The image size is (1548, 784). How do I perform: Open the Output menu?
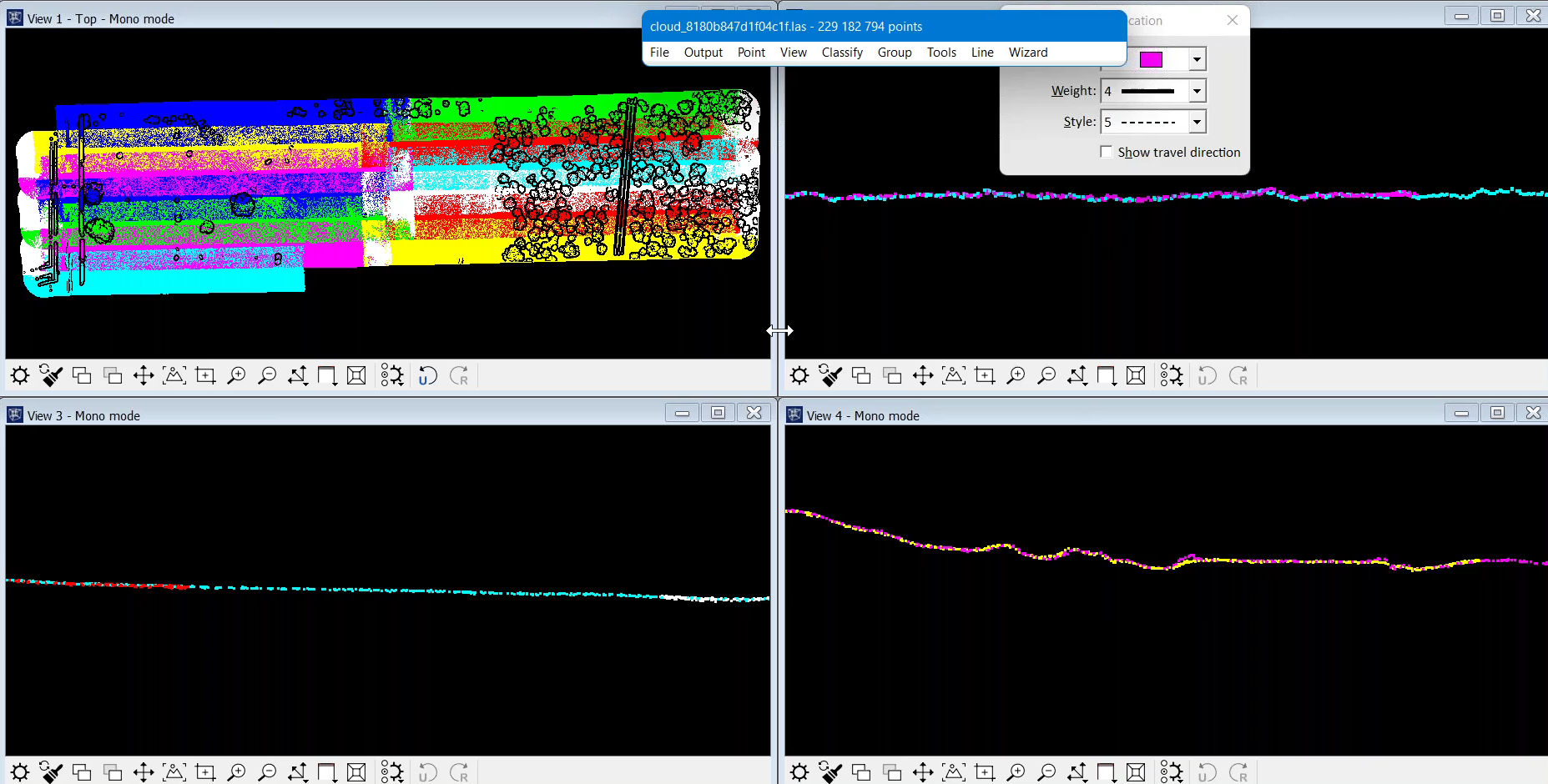[703, 53]
